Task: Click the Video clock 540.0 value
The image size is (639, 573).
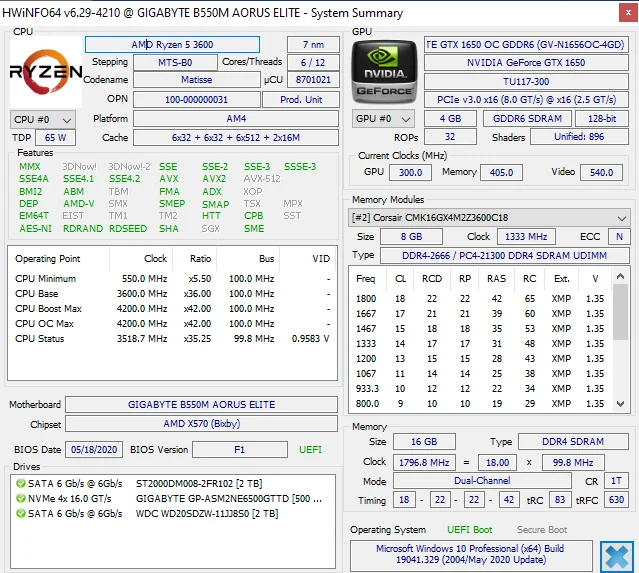Action: (x=602, y=172)
